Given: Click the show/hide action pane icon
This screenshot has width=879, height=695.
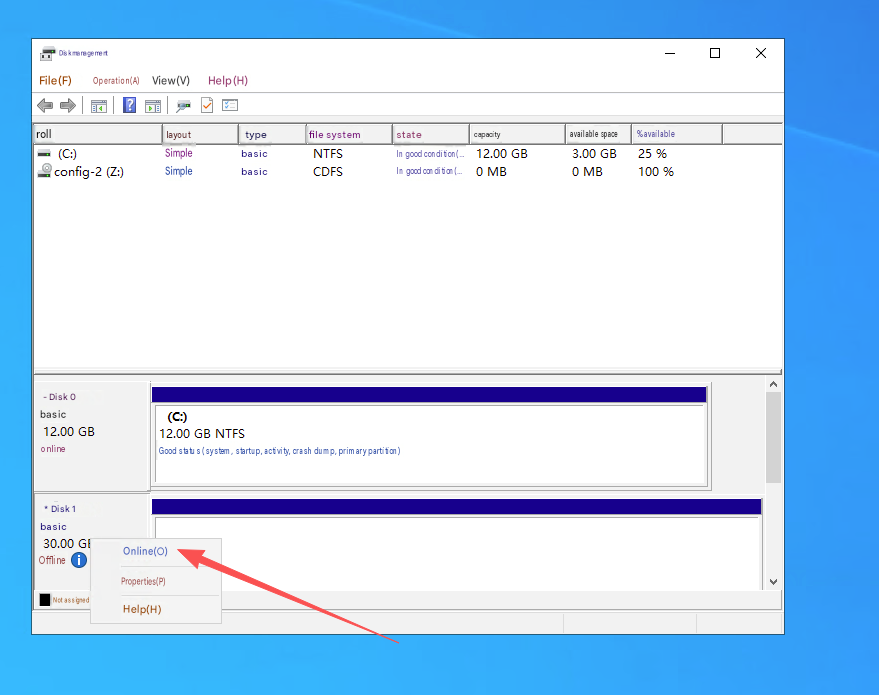Looking at the screenshot, I should pyautogui.click(x=153, y=105).
